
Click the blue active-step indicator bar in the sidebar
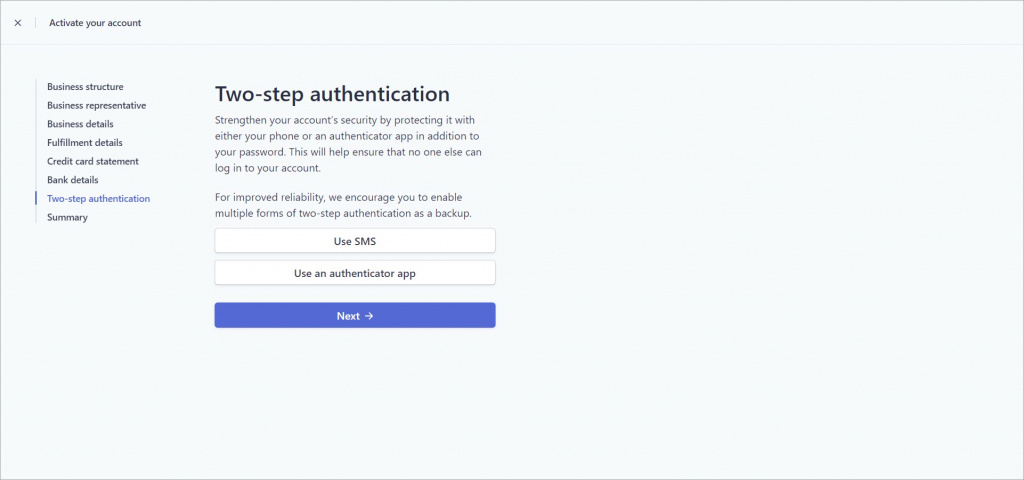click(36, 199)
